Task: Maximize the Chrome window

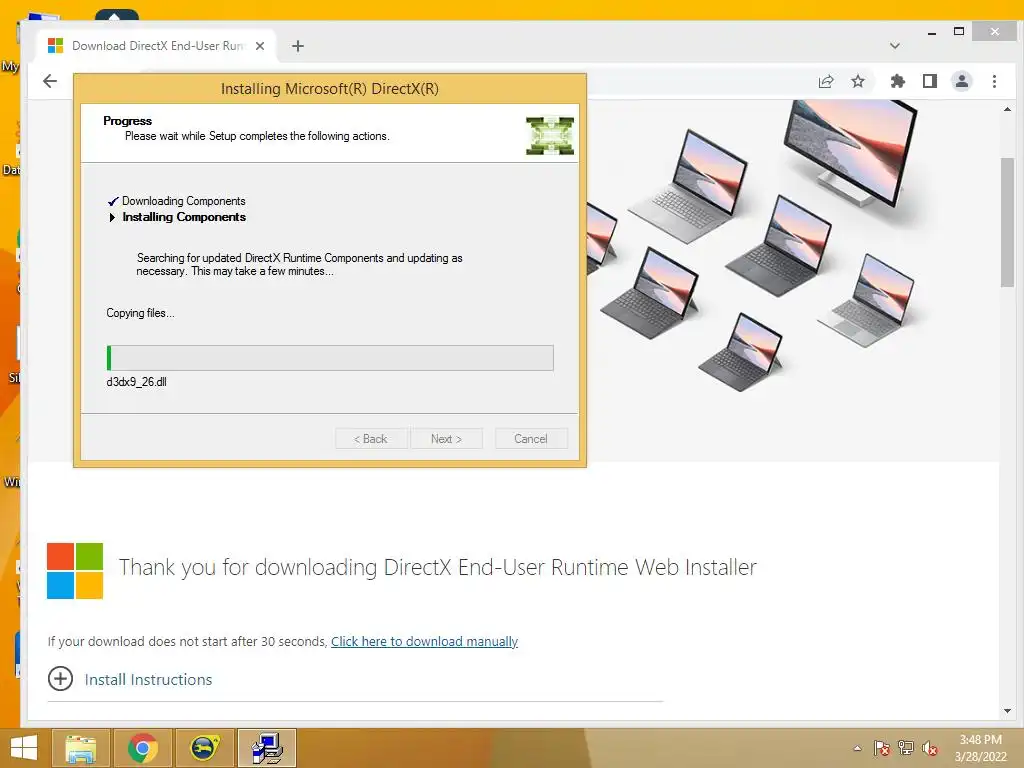Action: click(x=959, y=32)
